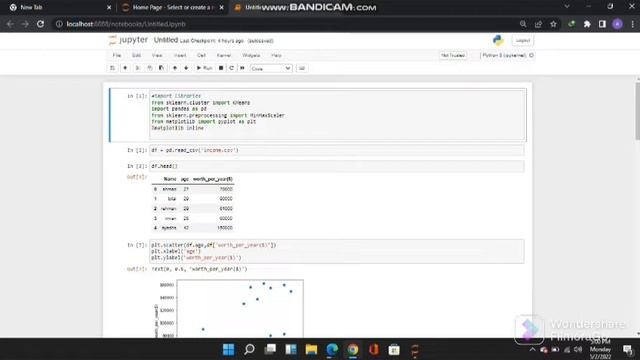This screenshot has width=640, height=360.
Task: Click the Jupyter logo
Action: coord(128,40)
